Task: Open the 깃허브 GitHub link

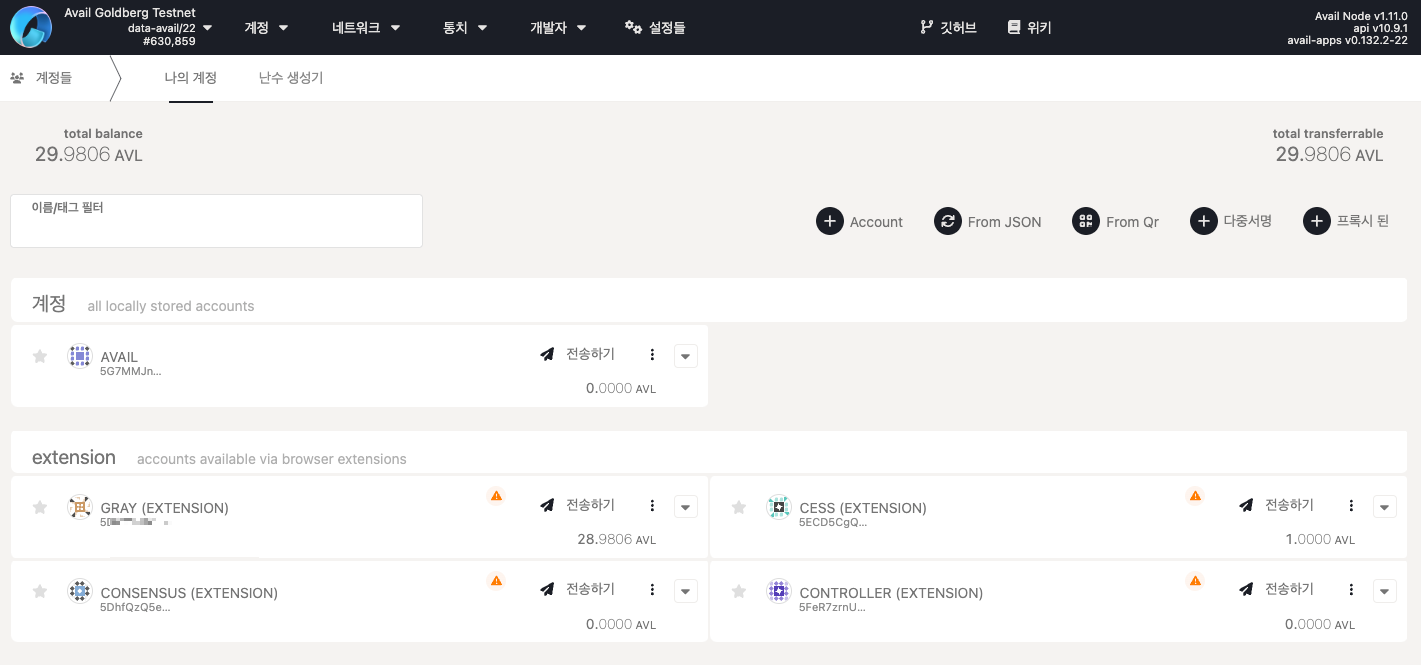Action: point(948,28)
